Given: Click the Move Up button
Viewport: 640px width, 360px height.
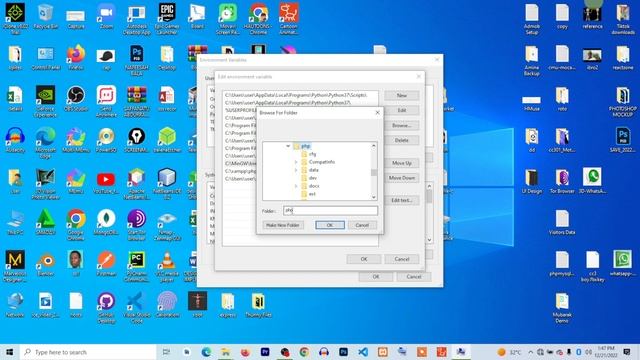Looking at the screenshot, I should point(402,163).
